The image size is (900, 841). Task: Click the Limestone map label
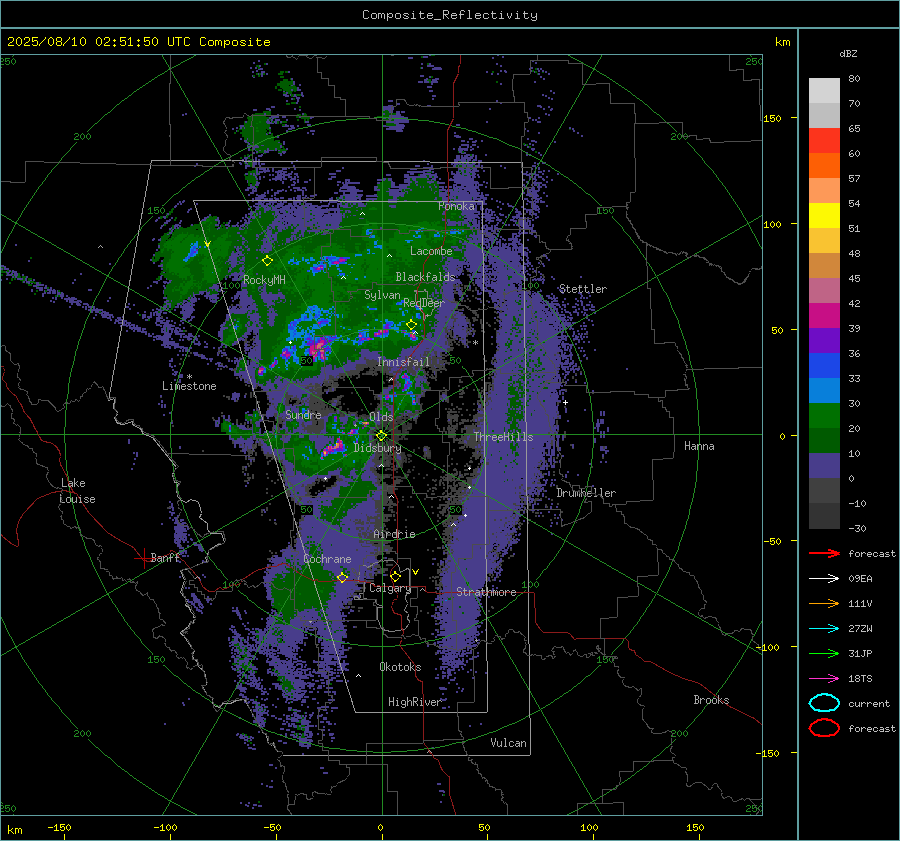[189, 386]
